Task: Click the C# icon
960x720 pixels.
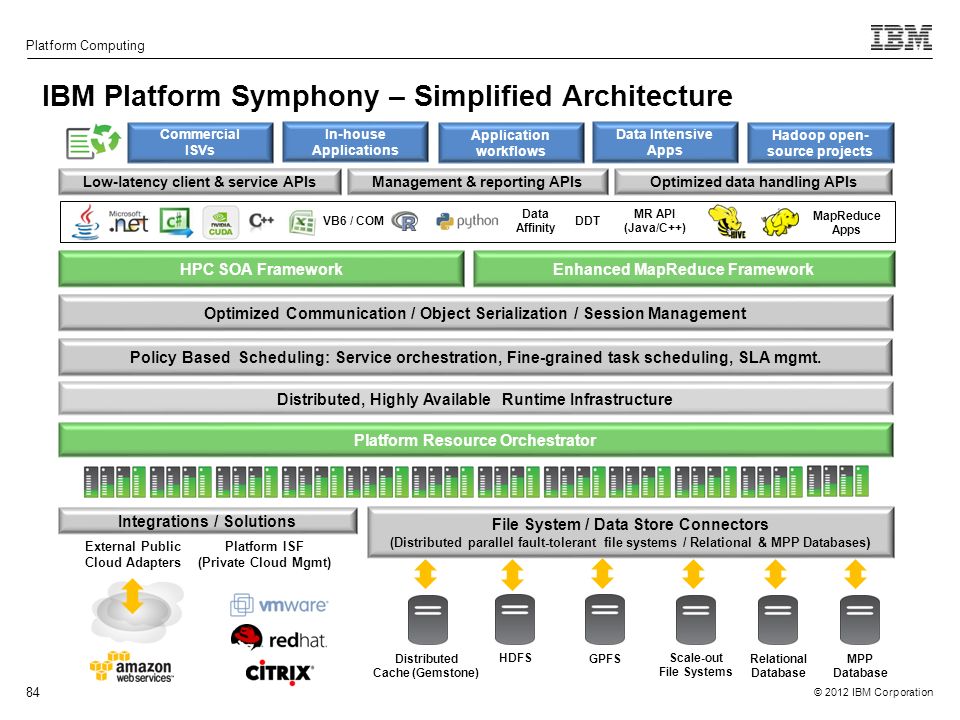Action: click(176, 222)
